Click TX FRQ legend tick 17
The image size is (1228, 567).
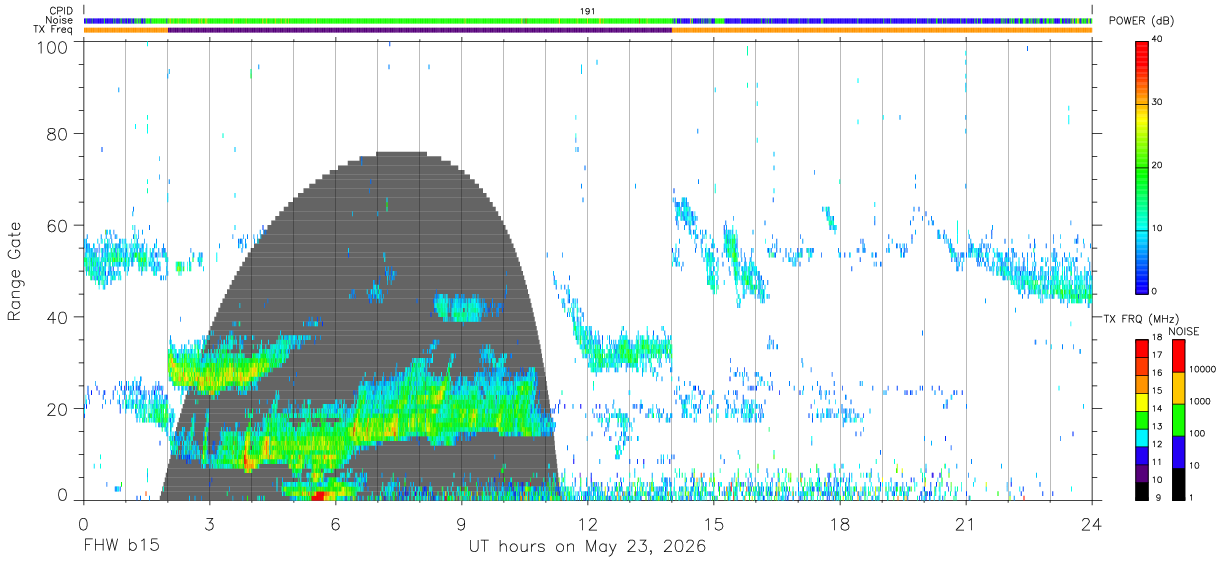pos(1158,355)
